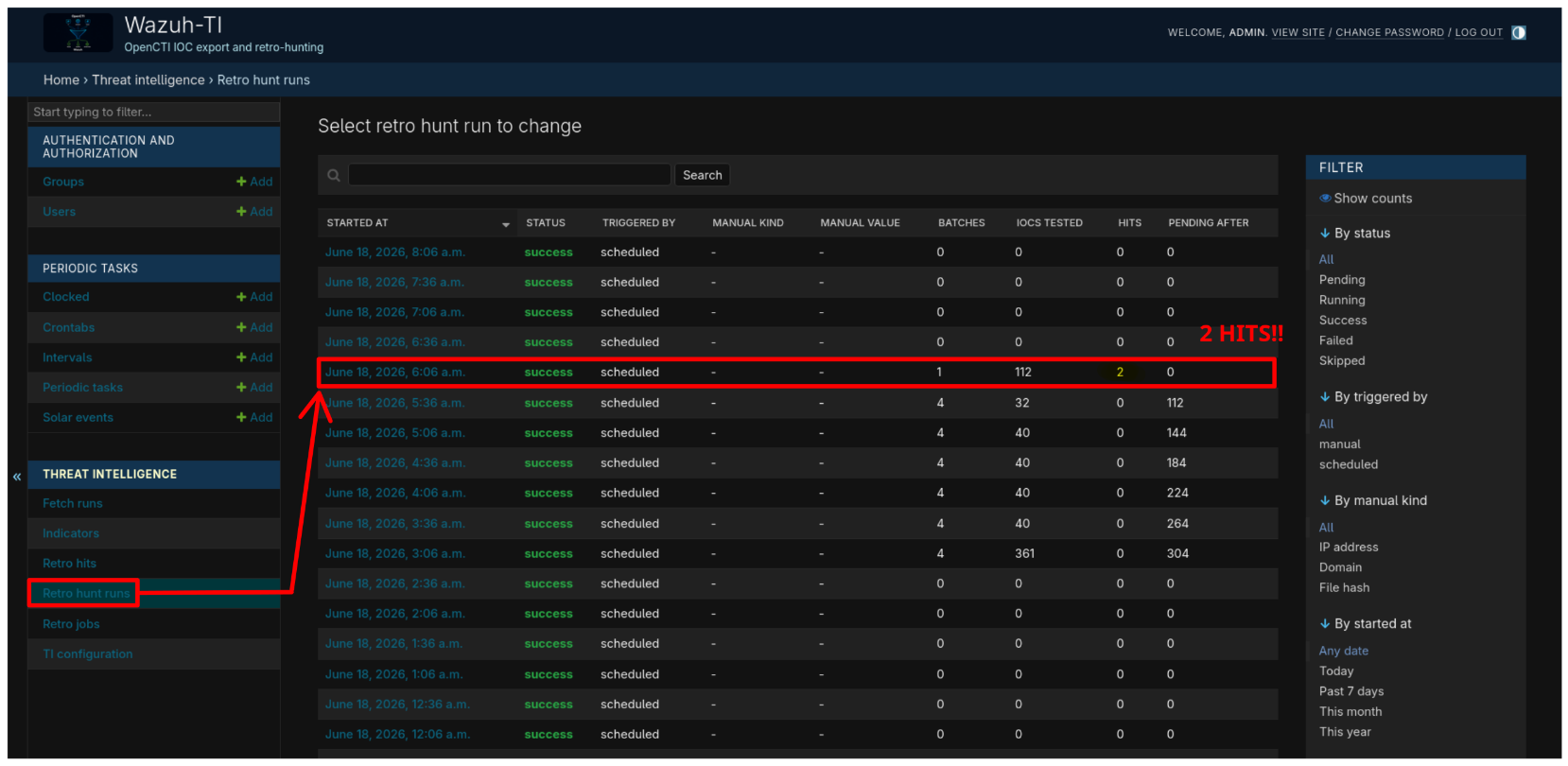
Task: Filter status by Success
Action: point(1343,321)
